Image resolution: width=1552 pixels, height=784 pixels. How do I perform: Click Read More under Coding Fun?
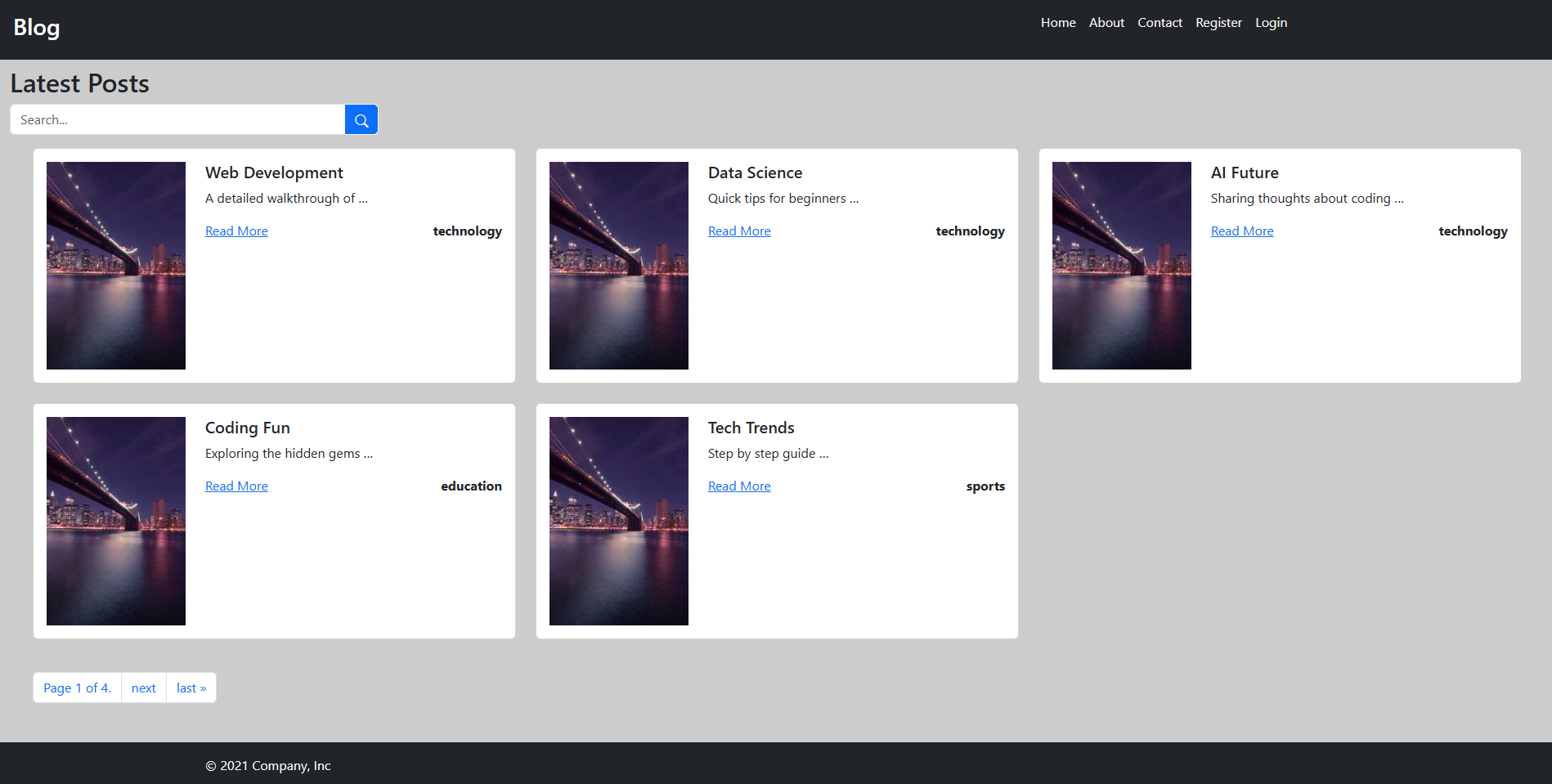236,486
